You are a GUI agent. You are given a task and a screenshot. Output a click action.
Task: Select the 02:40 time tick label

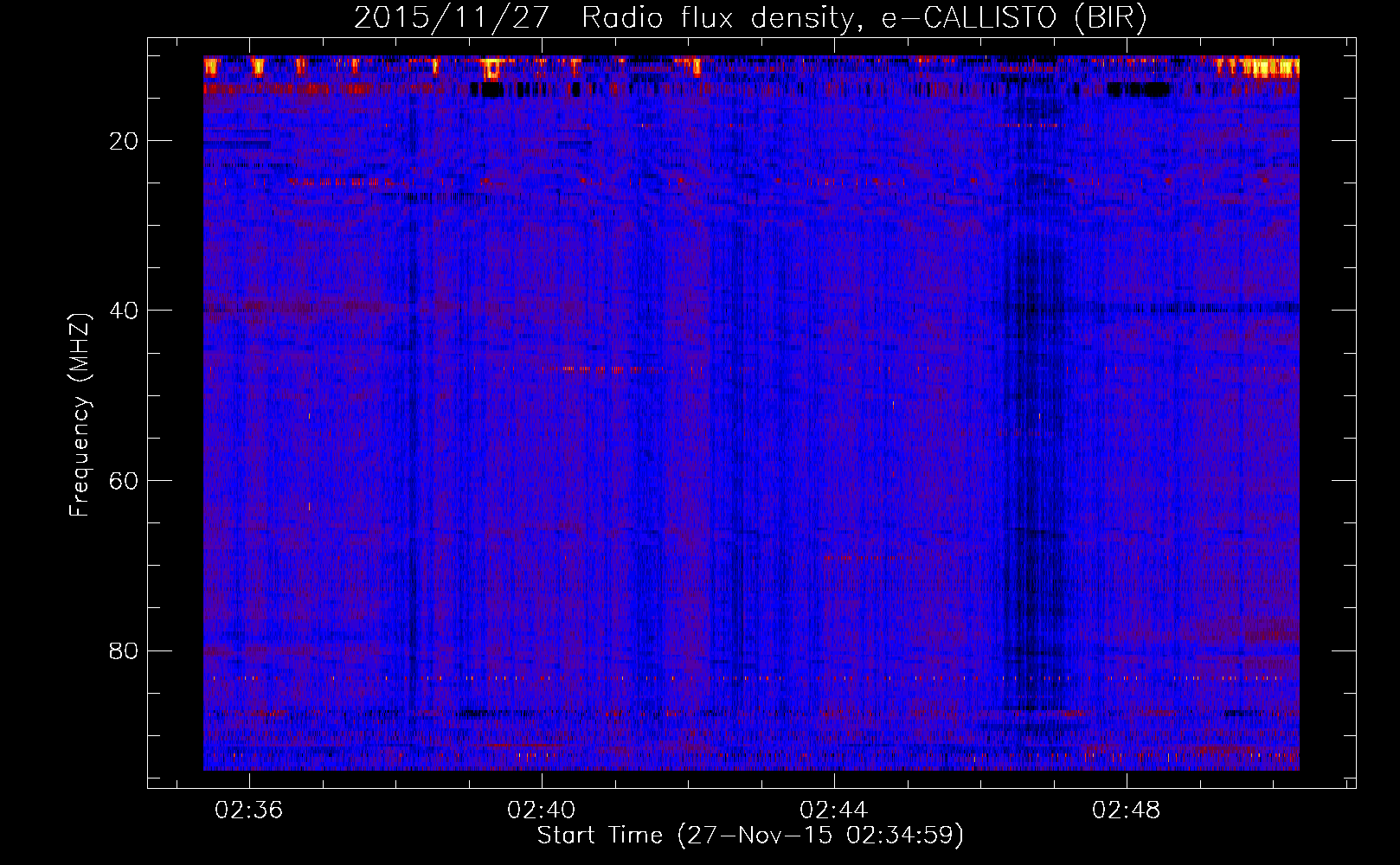pos(542,811)
